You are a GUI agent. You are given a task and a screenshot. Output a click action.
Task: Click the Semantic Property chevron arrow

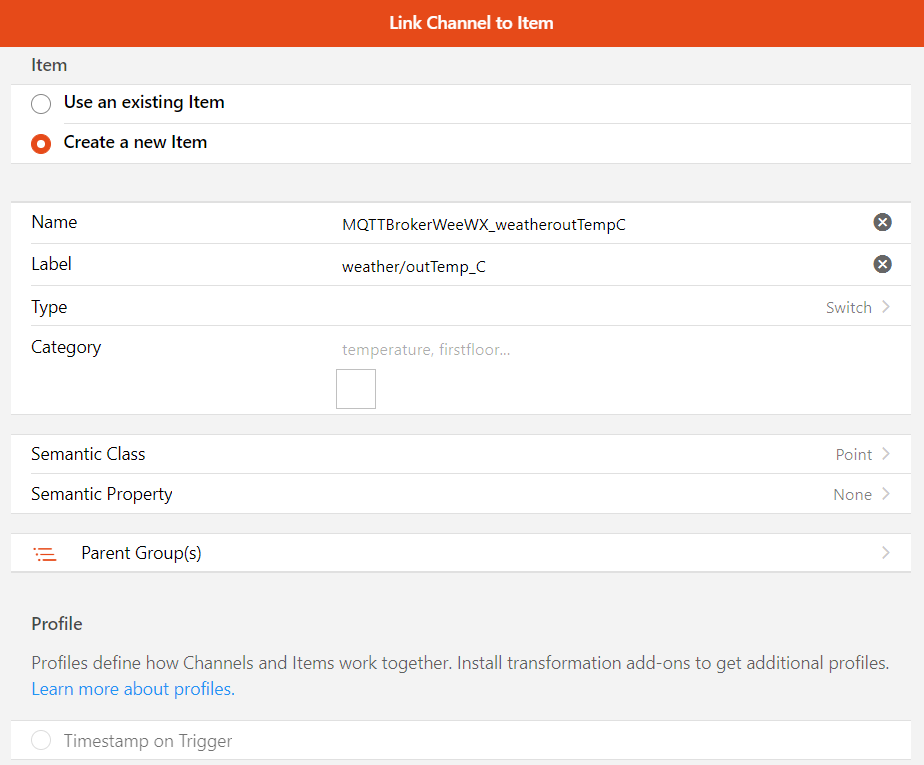coord(886,494)
